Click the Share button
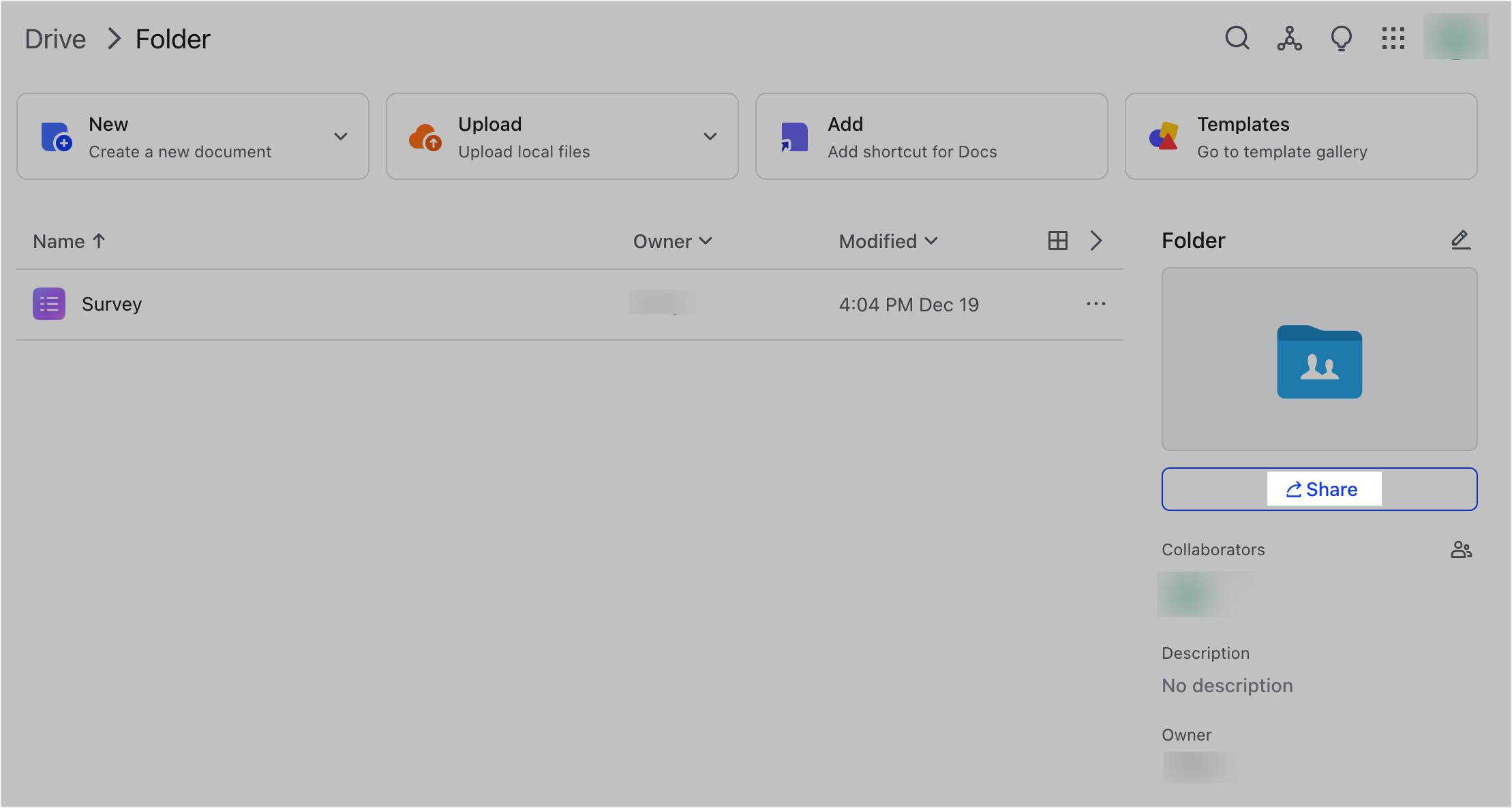 click(x=1319, y=489)
